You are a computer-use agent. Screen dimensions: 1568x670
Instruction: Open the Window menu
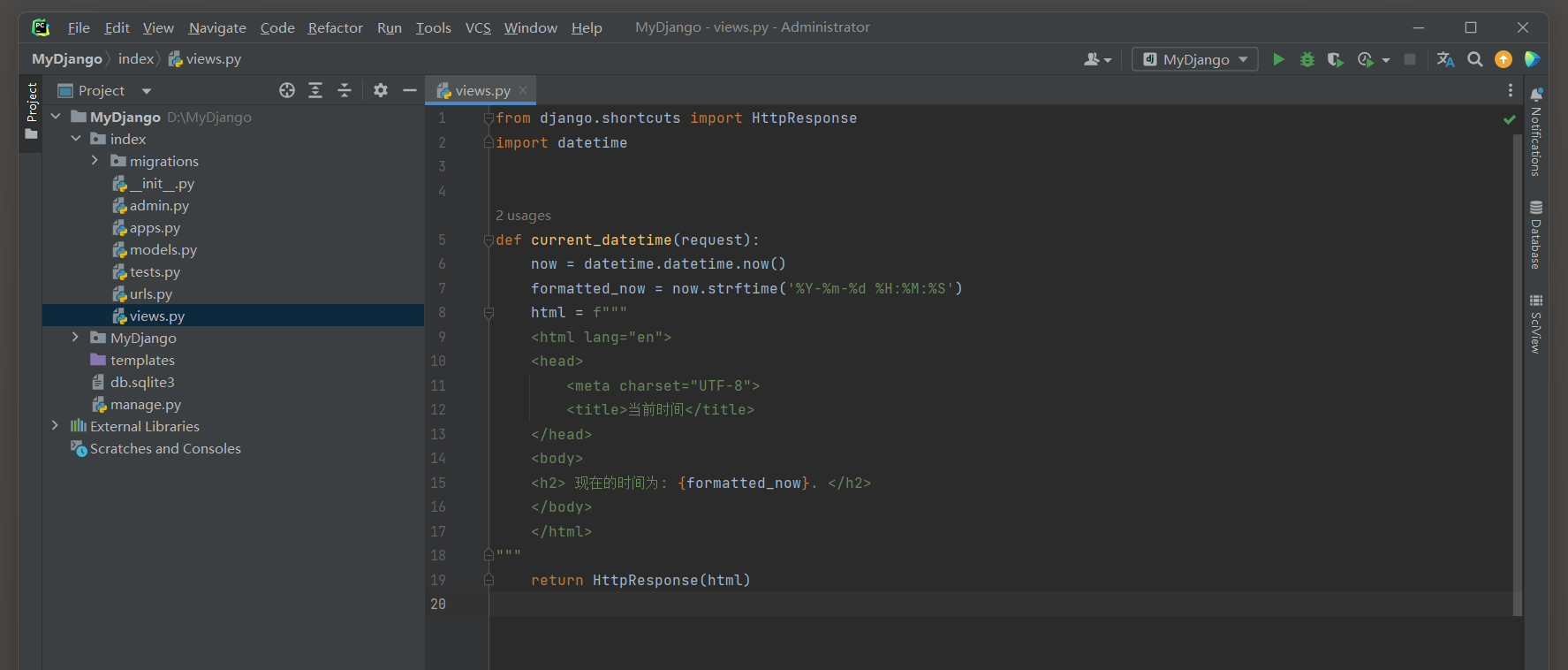[530, 27]
